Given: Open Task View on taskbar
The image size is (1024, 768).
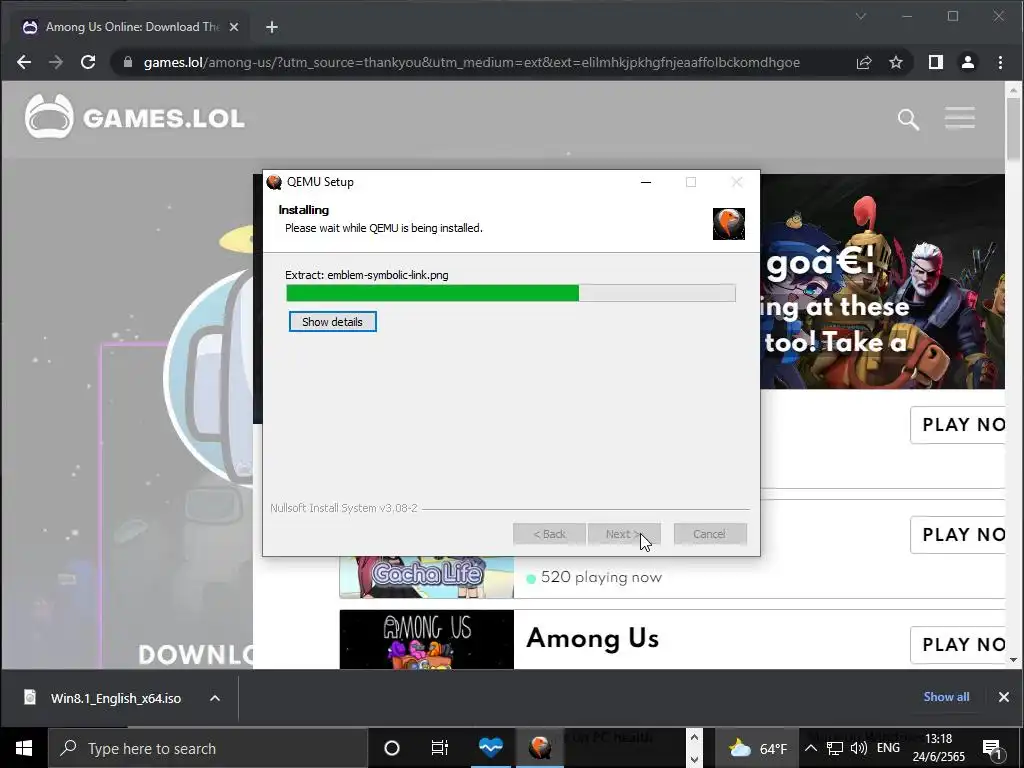Looking at the screenshot, I should 440,748.
